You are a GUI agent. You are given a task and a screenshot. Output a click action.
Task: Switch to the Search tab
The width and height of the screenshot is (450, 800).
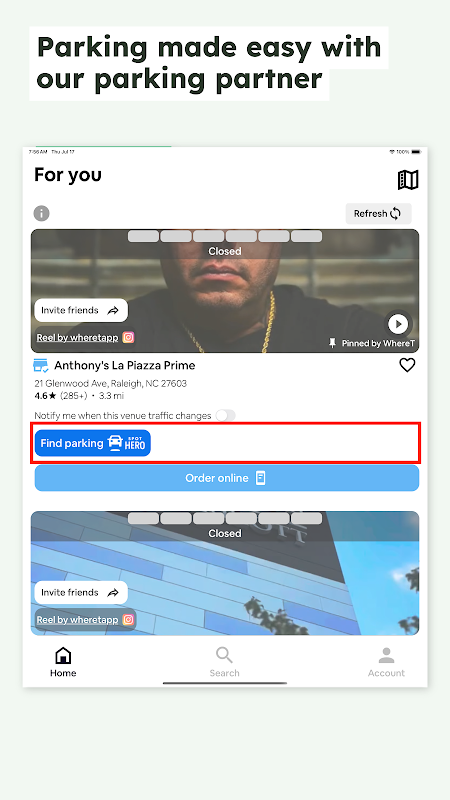coord(224,662)
